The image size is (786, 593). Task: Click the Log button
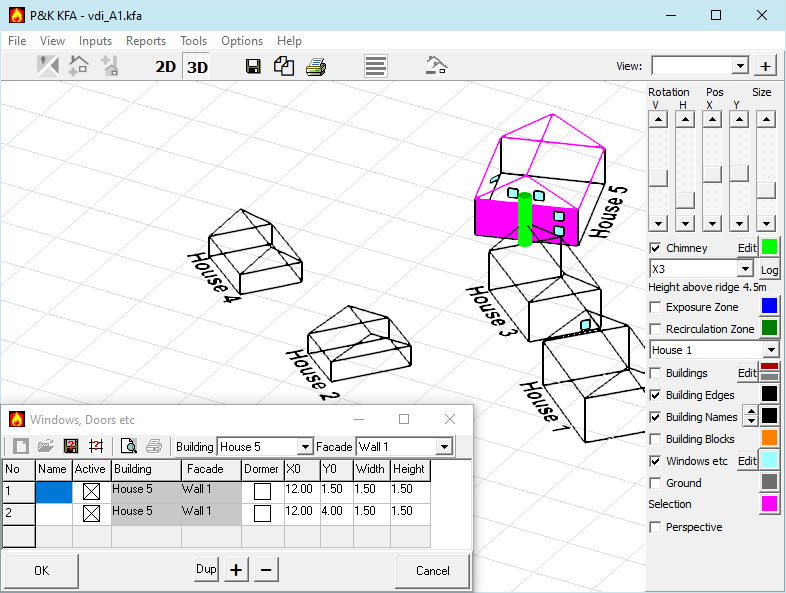(x=769, y=270)
